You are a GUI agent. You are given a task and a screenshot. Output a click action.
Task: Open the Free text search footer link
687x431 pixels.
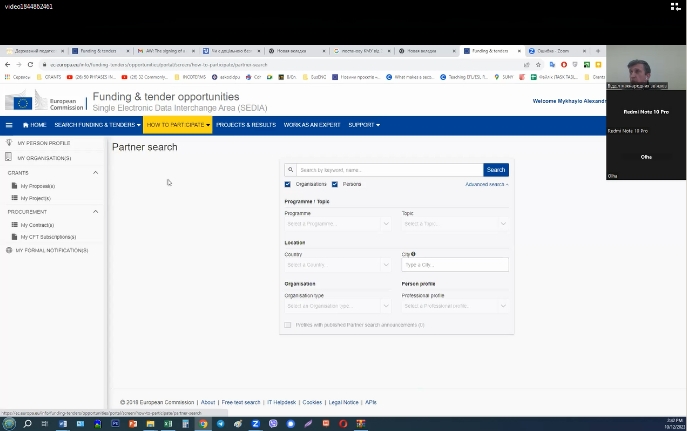click(x=241, y=402)
